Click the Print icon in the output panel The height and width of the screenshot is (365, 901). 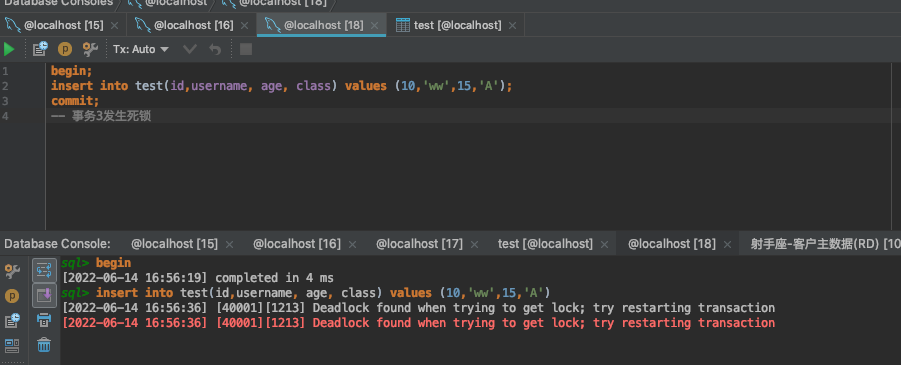coord(44,320)
